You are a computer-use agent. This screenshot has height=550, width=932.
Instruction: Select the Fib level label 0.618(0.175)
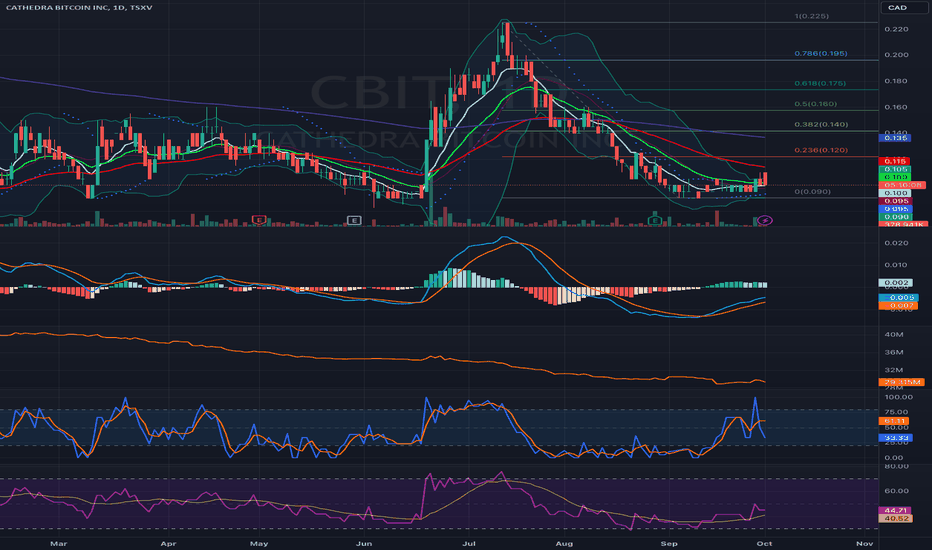point(820,83)
